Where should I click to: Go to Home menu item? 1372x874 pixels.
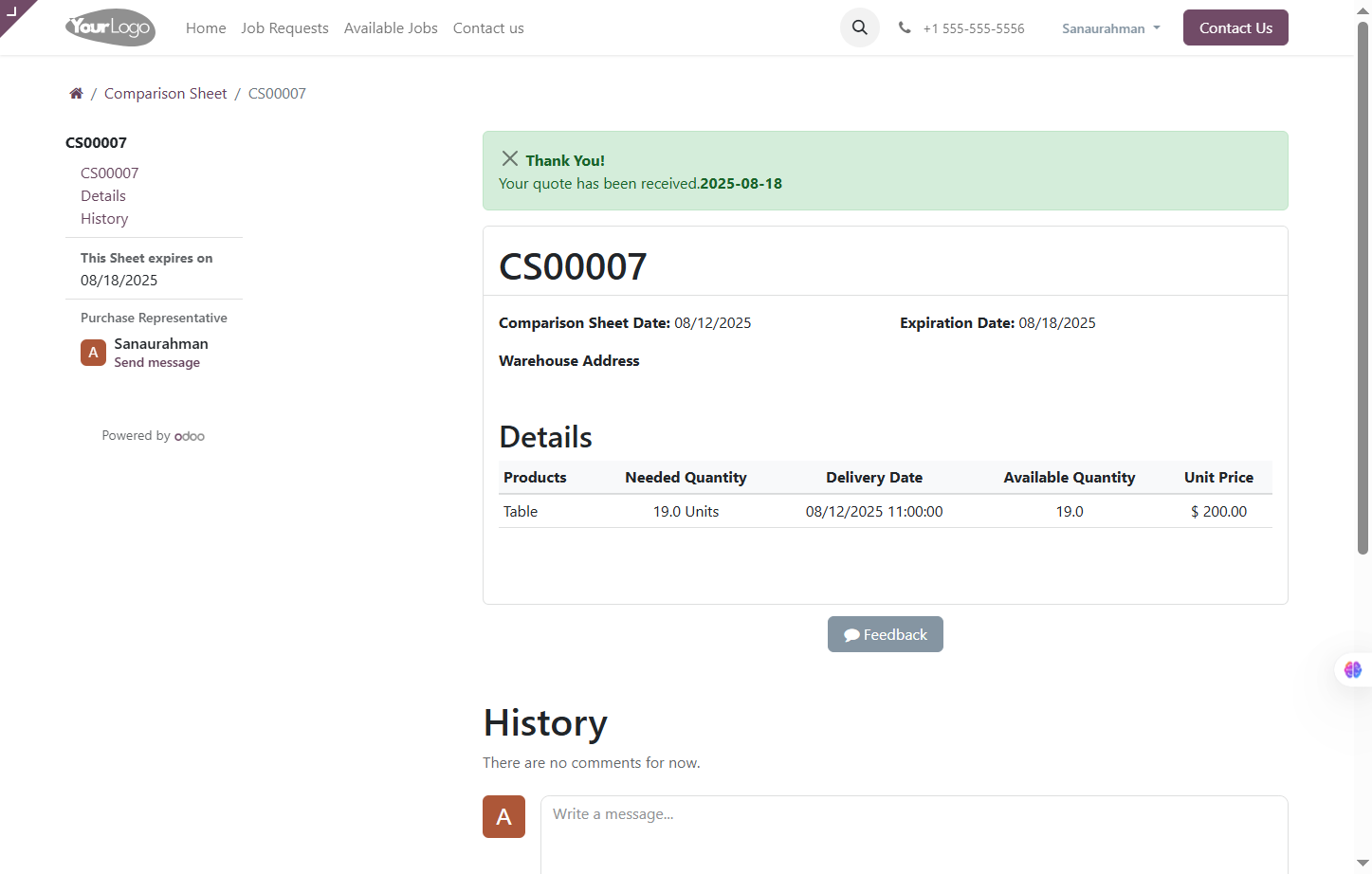tap(206, 28)
